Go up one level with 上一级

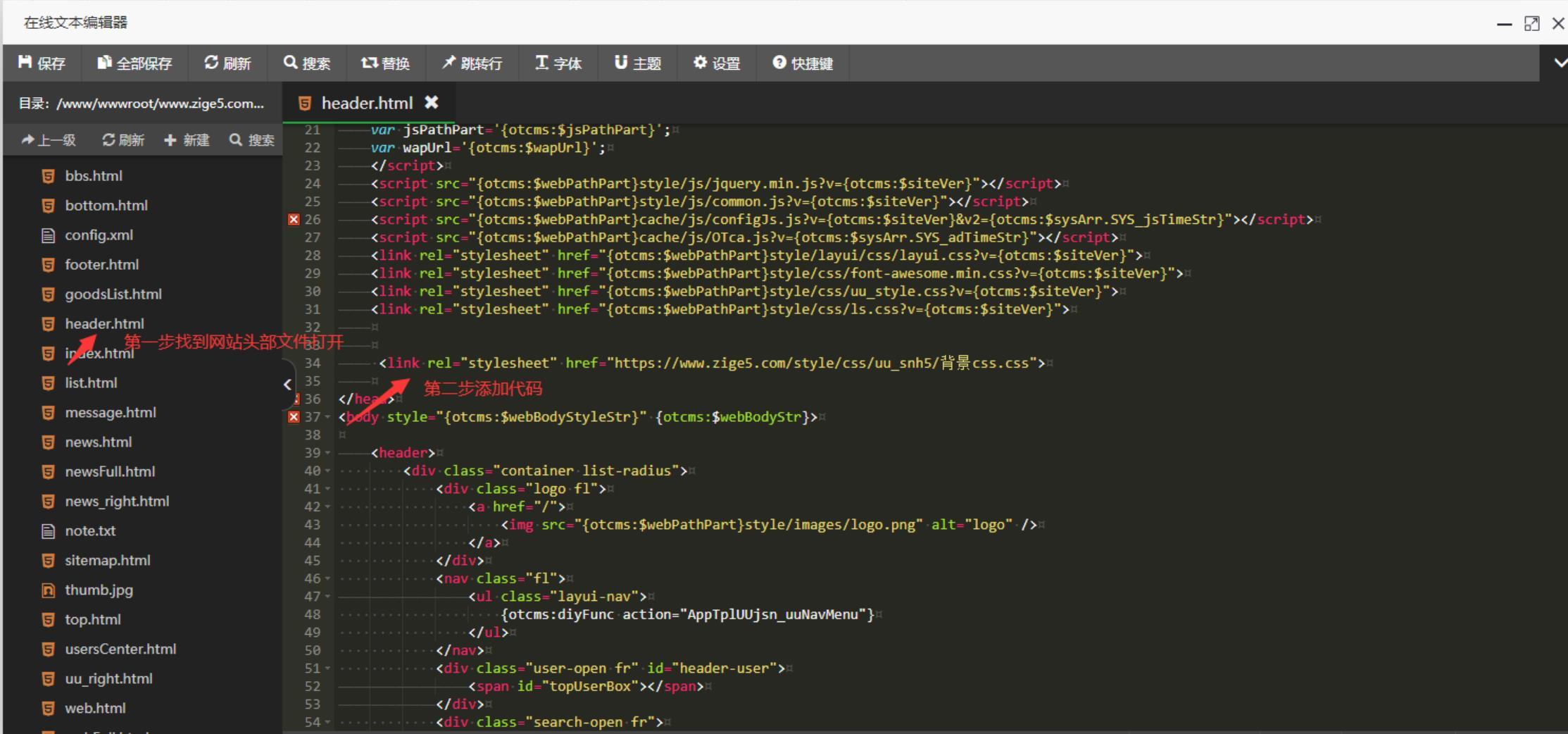click(x=49, y=140)
